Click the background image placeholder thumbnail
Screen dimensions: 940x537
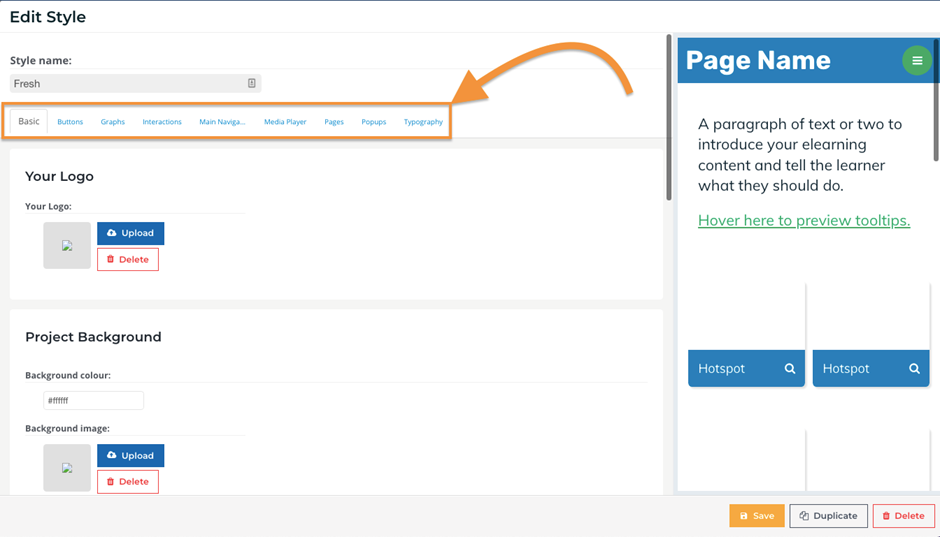[x=67, y=468]
